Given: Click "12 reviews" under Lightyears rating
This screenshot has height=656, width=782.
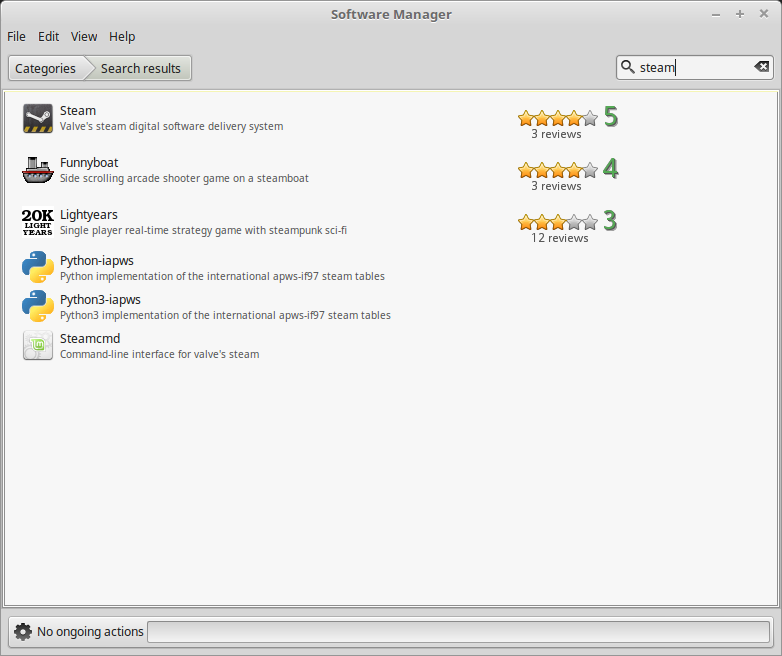Looking at the screenshot, I should tap(560, 238).
